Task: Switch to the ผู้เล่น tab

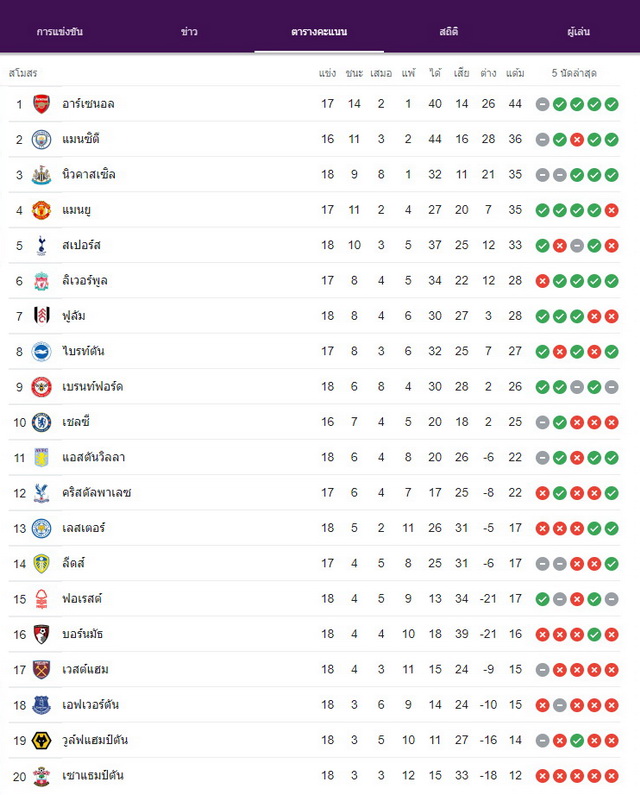Action: pyautogui.click(x=579, y=31)
